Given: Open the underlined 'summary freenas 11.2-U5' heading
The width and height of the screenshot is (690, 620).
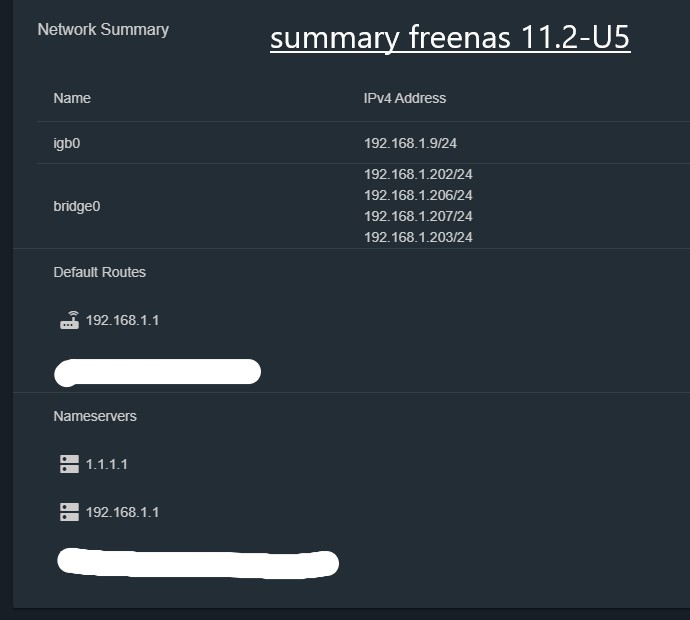Looking at the screenshot, I should [x=450, y=38].
